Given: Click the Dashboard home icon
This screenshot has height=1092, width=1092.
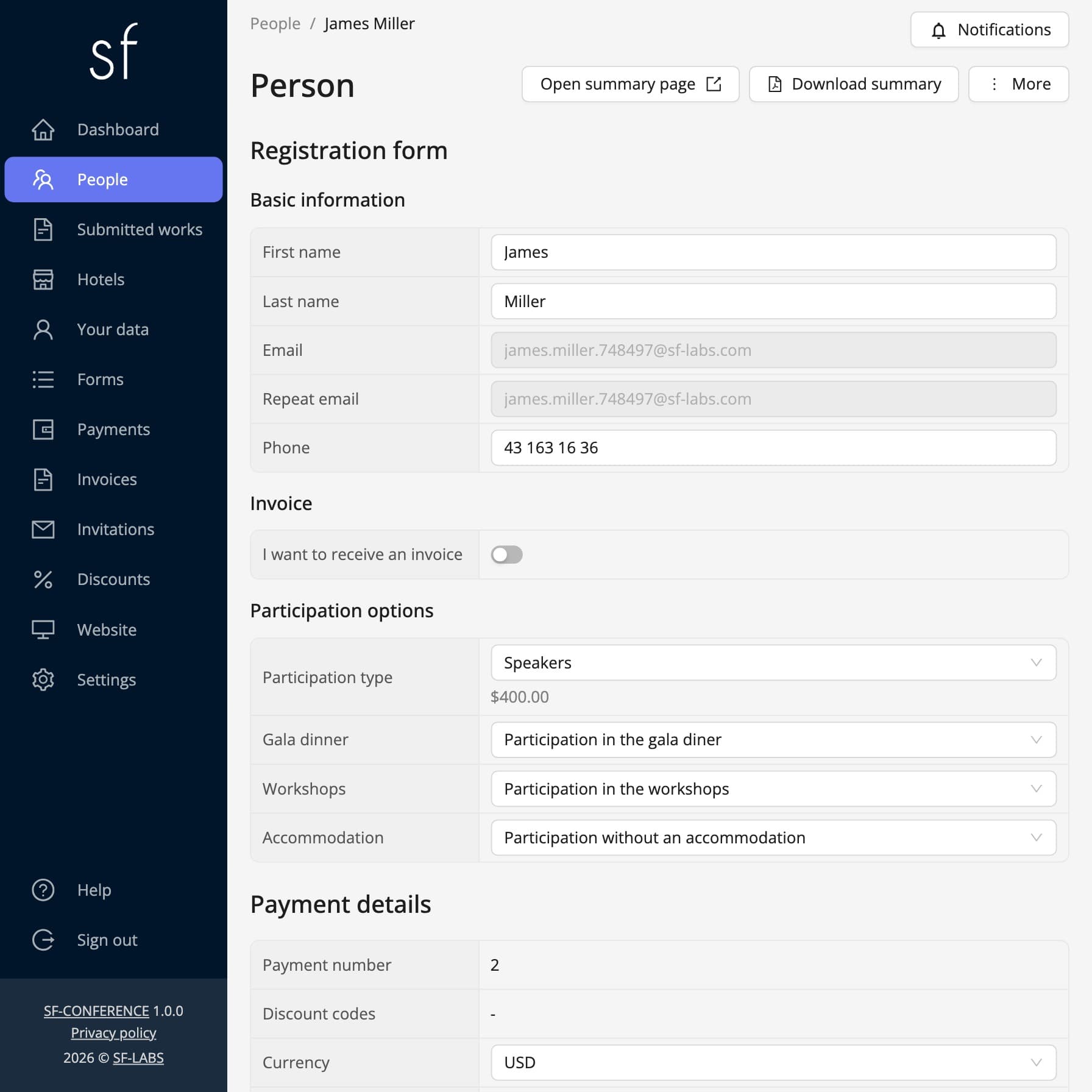Looking at the screenshot, I should point(43,130).
